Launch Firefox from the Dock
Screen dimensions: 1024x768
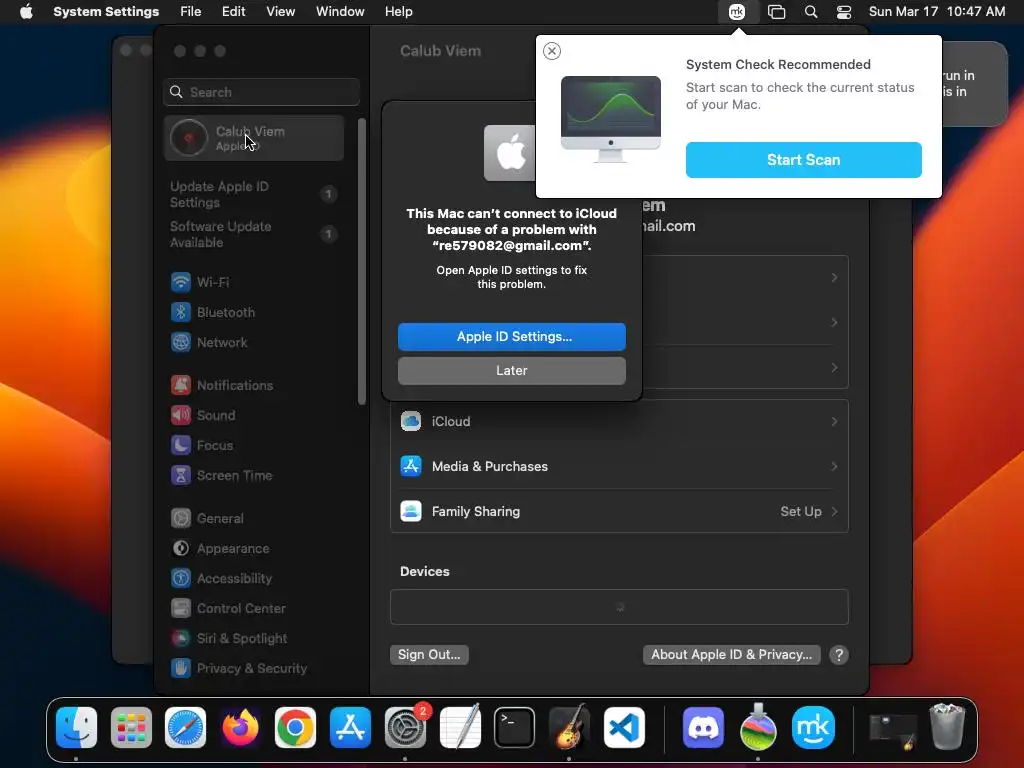tap(240, 727)
